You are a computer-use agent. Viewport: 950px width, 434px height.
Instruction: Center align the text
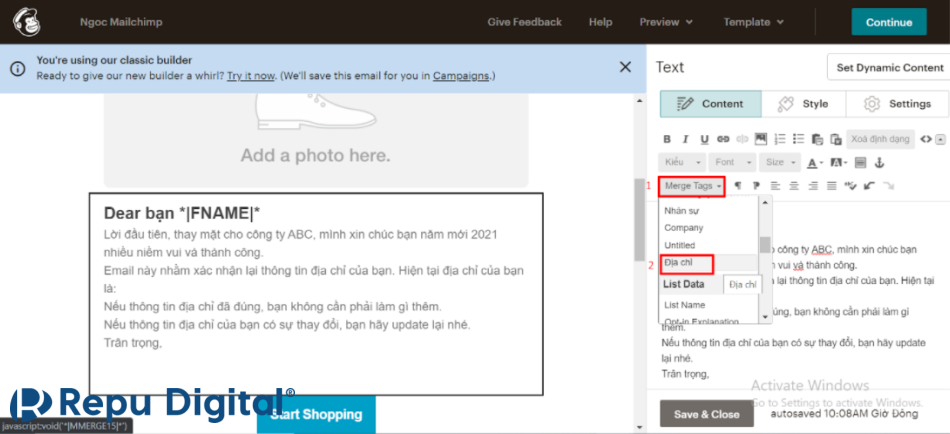coord(794,186)
